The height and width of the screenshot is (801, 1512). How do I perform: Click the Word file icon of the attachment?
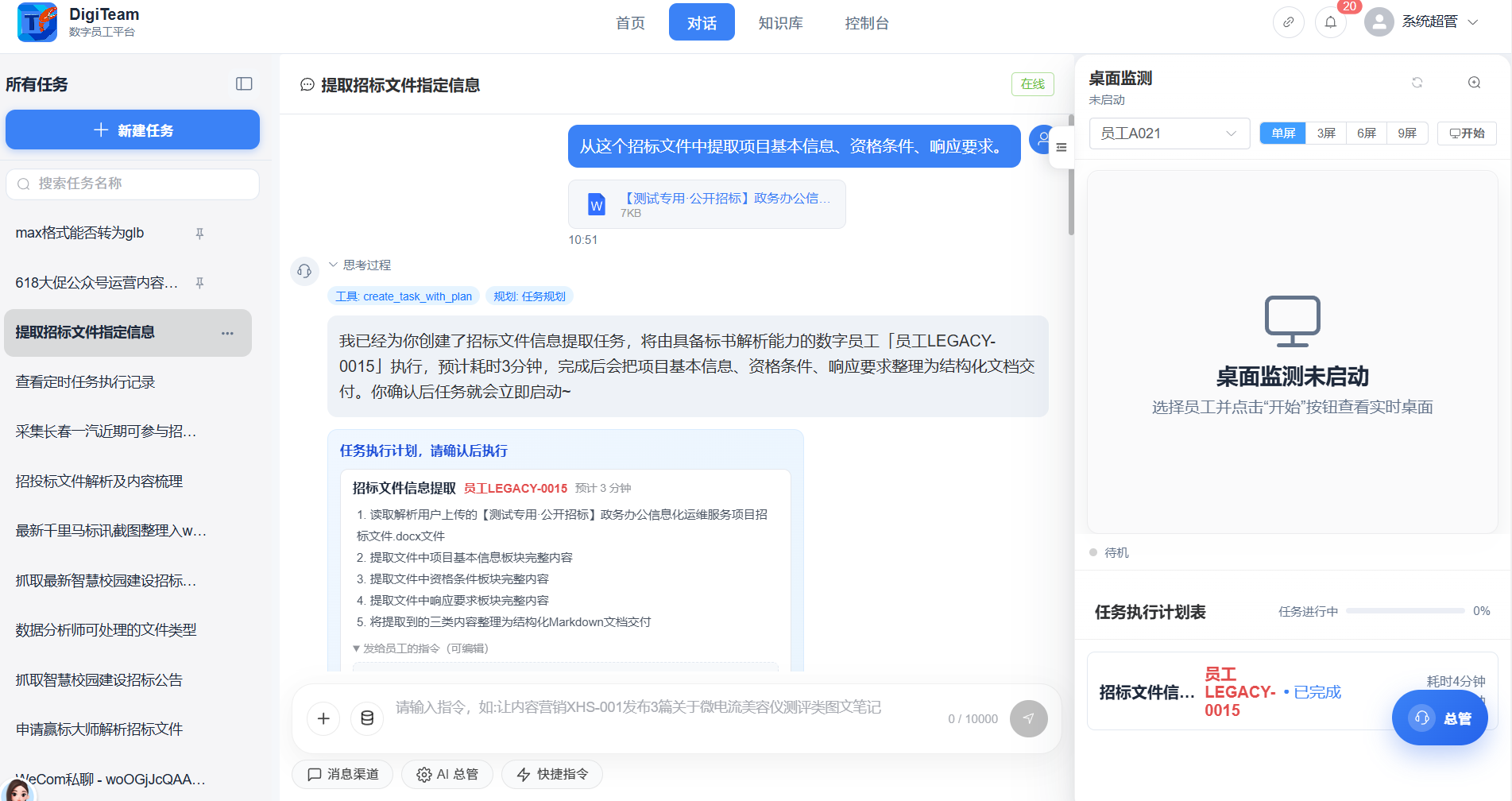click(x=597, y=204)
